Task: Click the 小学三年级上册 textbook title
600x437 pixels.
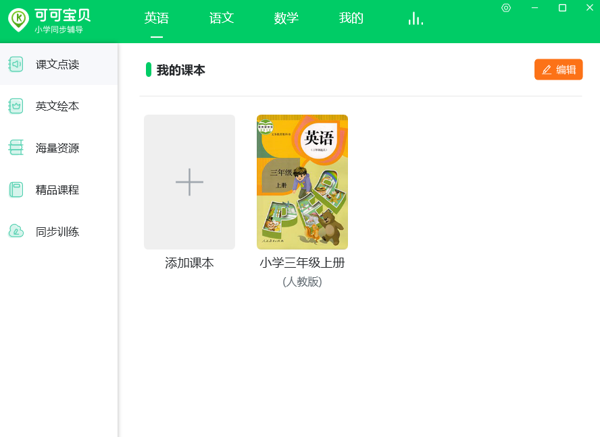Action: pyautogui.click(x=302, y=263)
